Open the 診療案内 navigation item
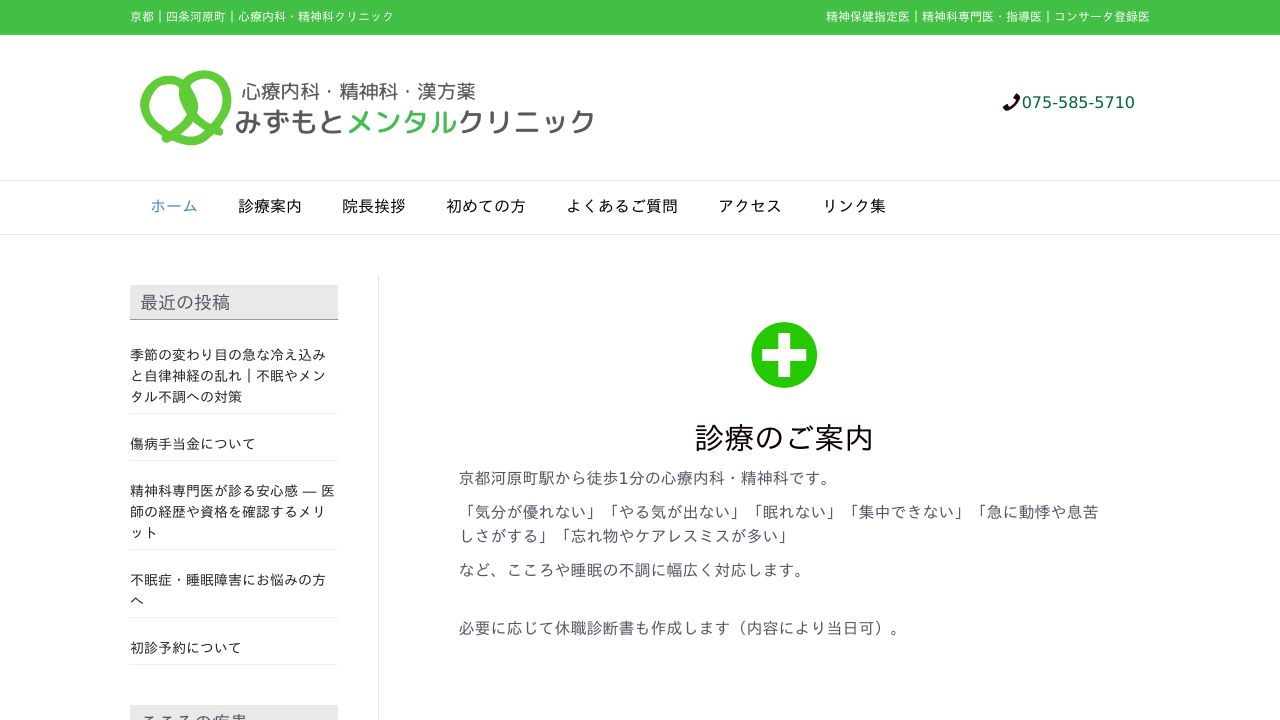This screenshot has height=720, width=1280. pyautogui.click(x=270, y=207)
